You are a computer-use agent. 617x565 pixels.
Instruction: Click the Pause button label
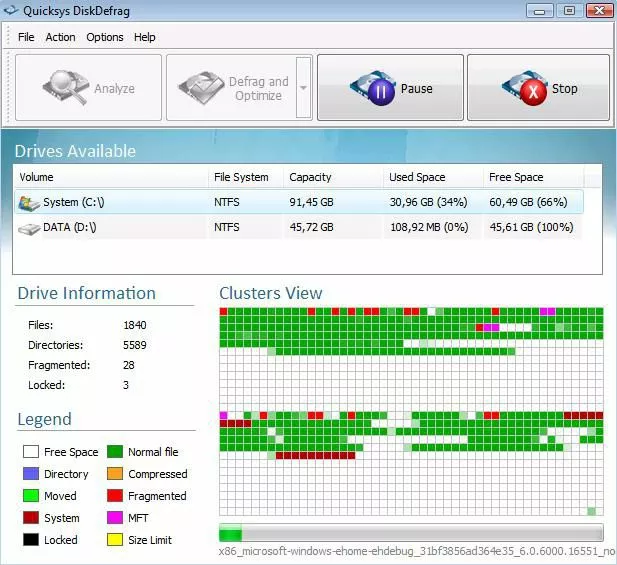[x=416, y=89]
